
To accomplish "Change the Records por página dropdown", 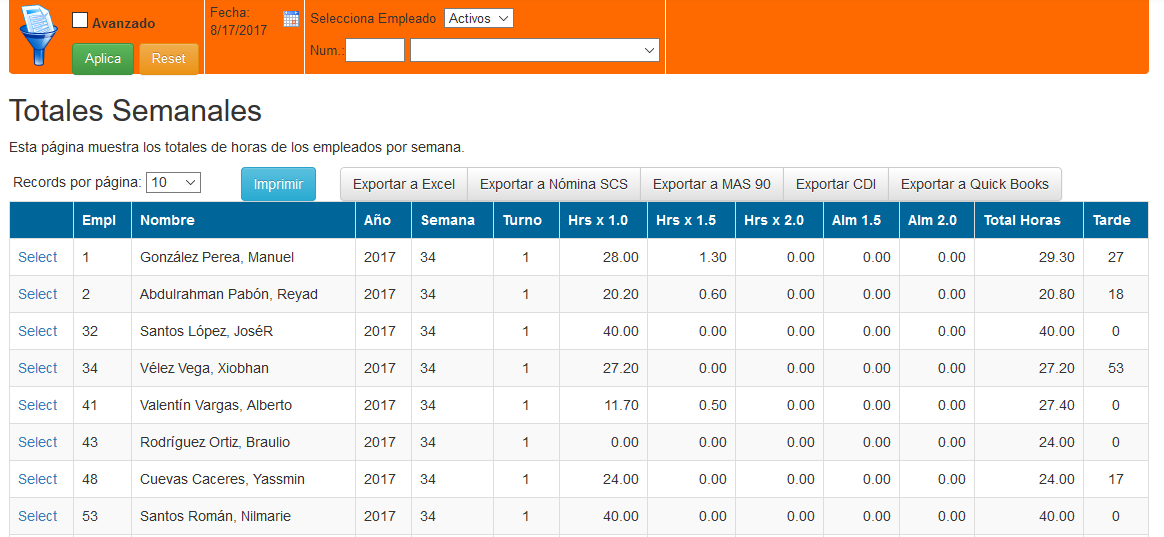I will click(x=173, y=182).
